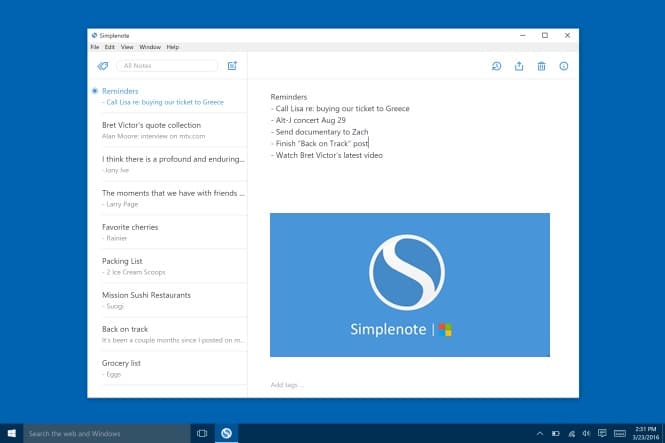Click the All Notes search field
Viewport: 665px width, 443px height.
(x=167, y=66)
